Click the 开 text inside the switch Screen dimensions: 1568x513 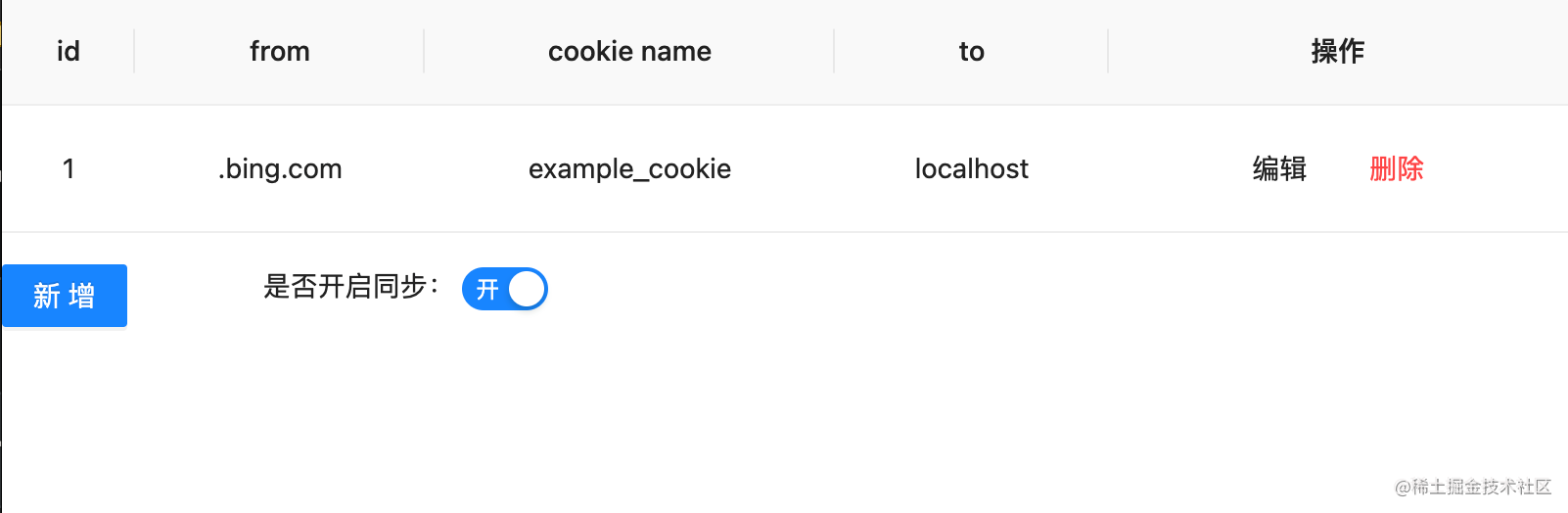[487, 289]
